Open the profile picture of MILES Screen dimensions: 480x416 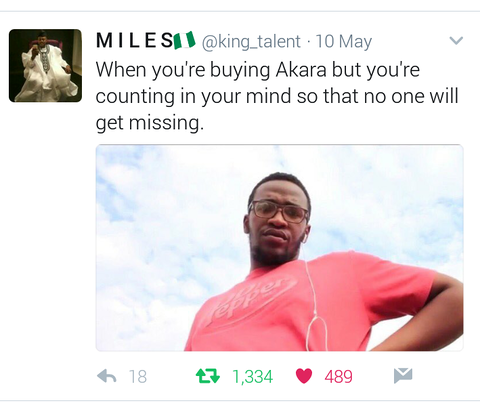45,65
